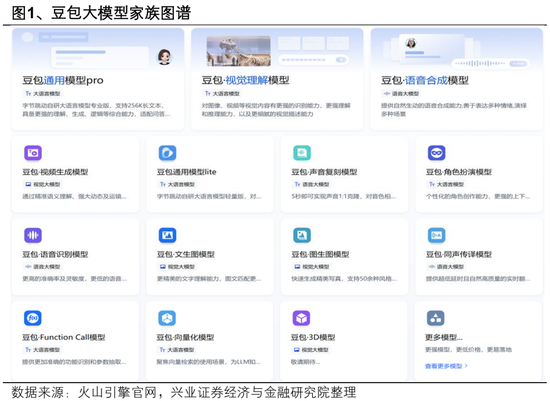The height and width of the screenshot is (401, 550).
Task: Click 视觉大模型 tag under 豆包·3D模型
Action: [x=311, y=350]
